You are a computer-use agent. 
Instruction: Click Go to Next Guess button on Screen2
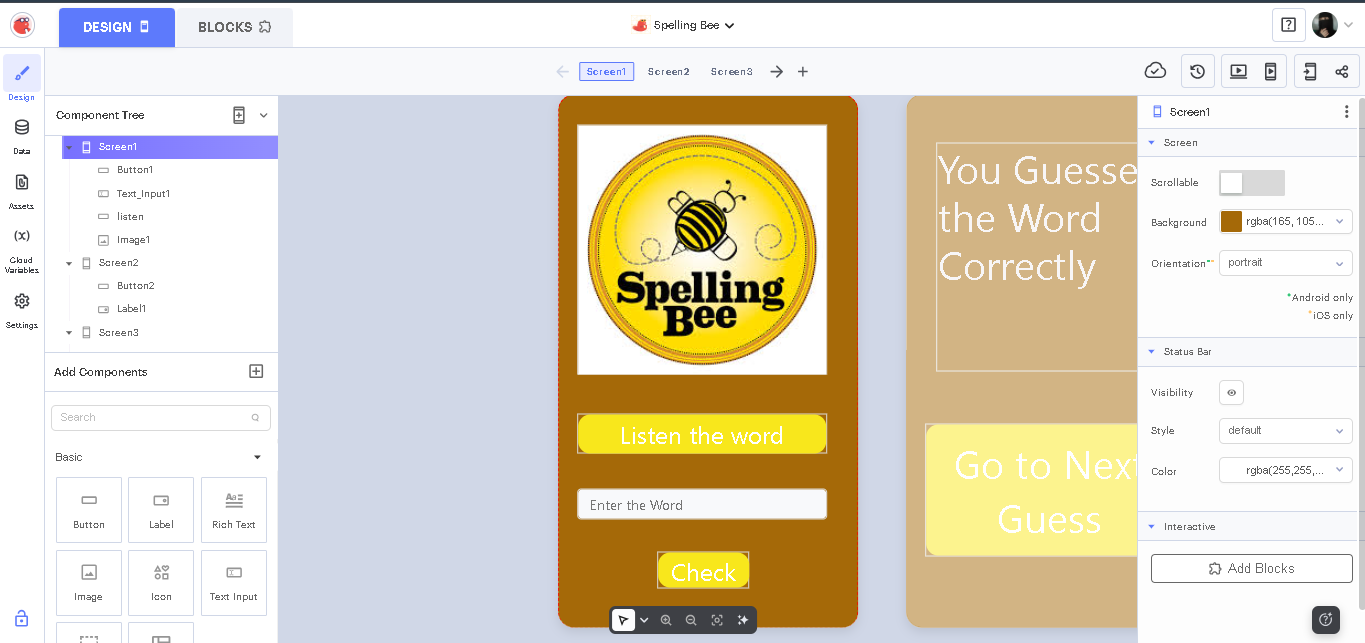[x=1032, y=491]
